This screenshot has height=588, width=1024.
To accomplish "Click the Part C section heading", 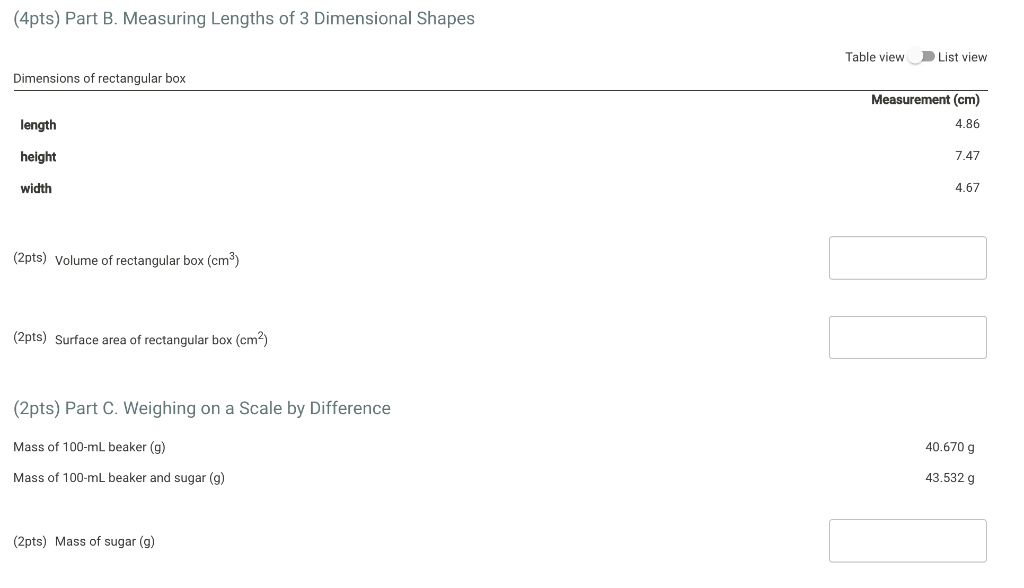I will pos(201,408).
